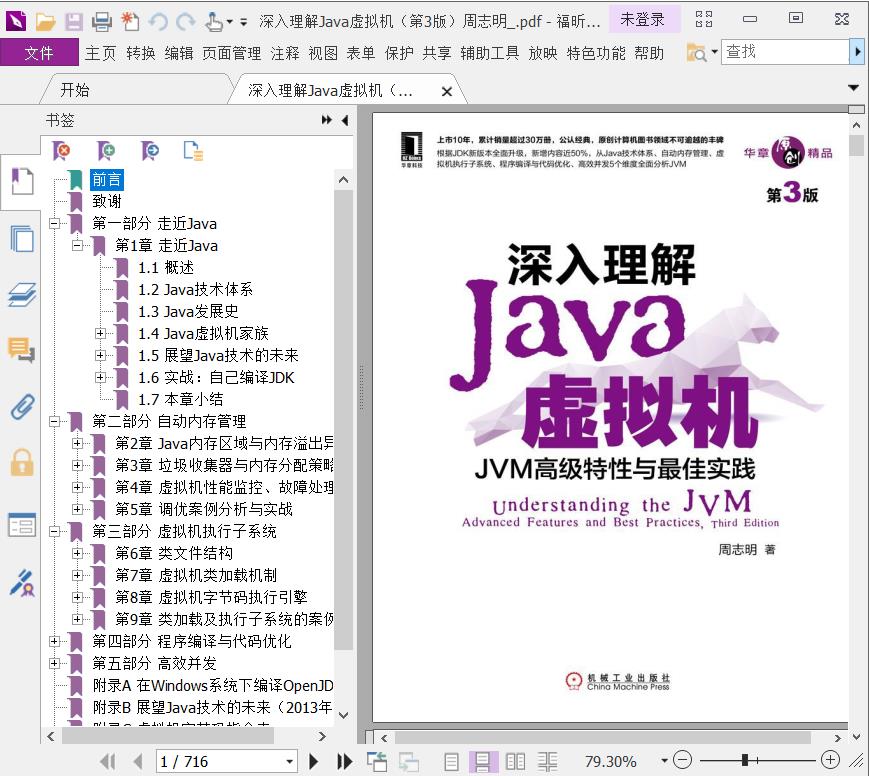Collapse the 第一部分 走近Java tree node

point(54,223)
